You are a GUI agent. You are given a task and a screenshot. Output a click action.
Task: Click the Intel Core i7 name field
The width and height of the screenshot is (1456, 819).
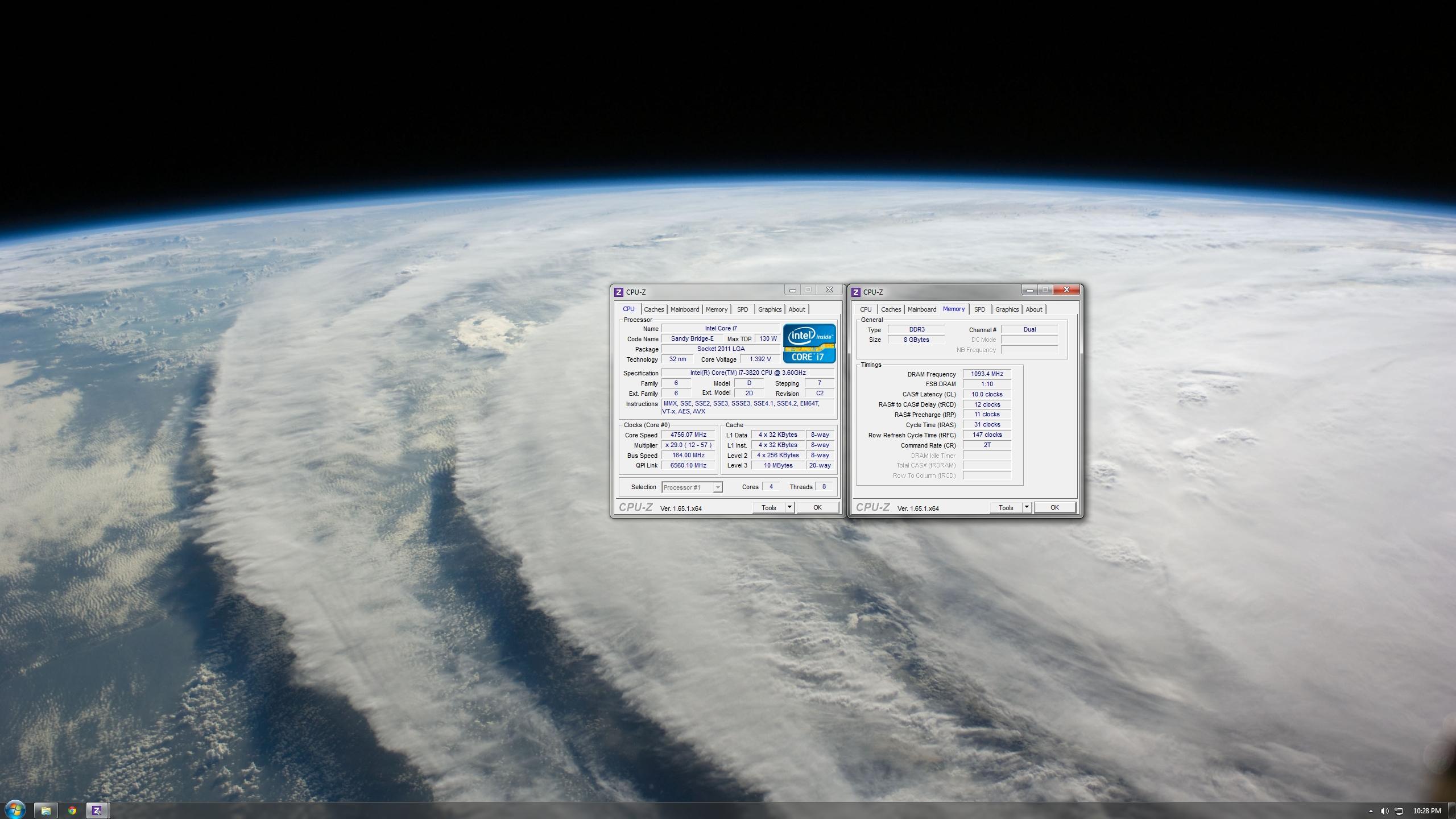point(721,329)
